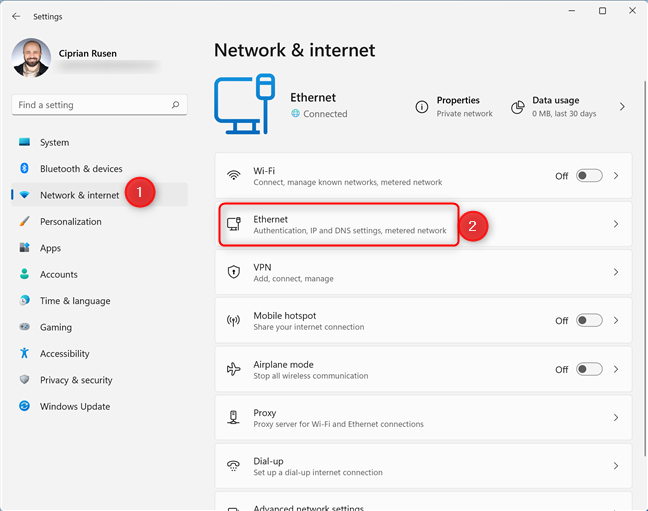
Task: Expand the Mobile hotspot chevron
Action: click(616, 320)
